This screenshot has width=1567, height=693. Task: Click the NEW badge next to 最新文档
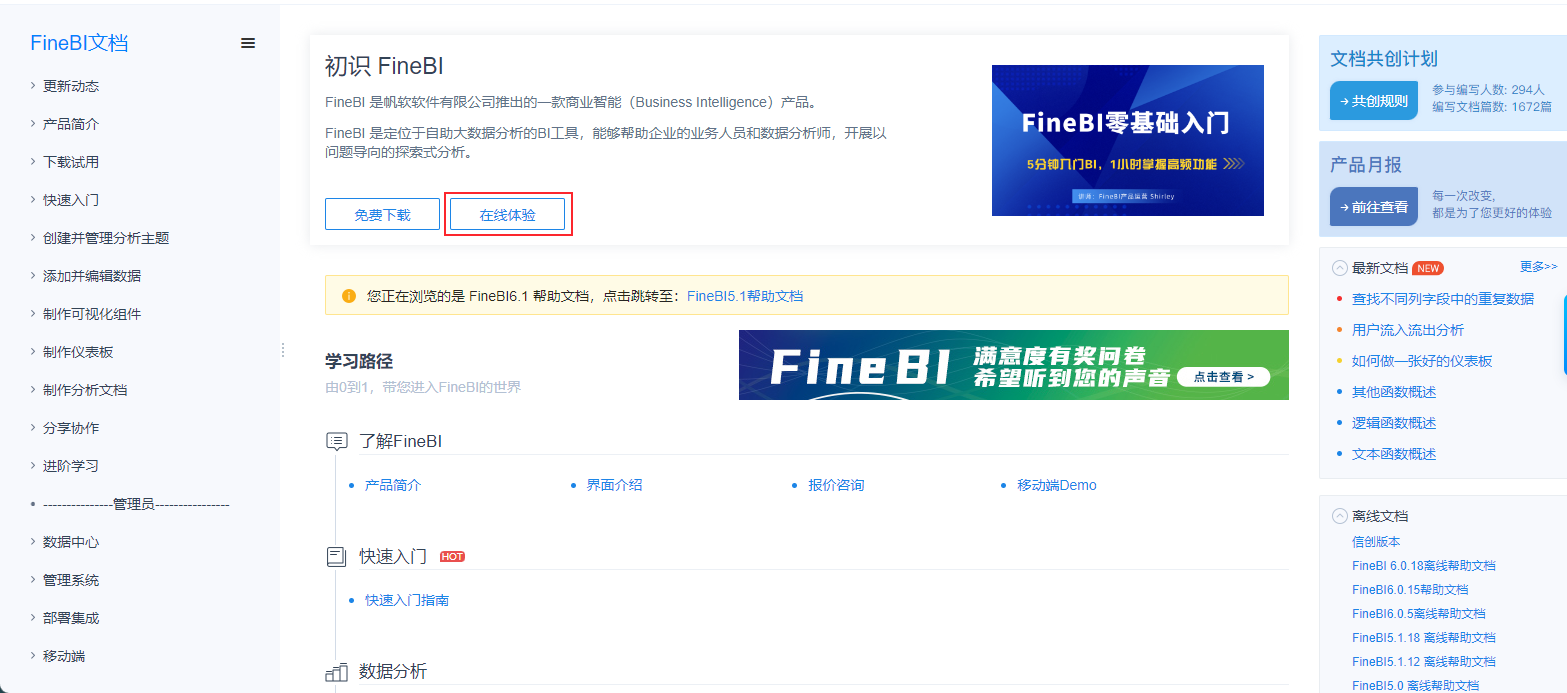(x=1428, y=268)
